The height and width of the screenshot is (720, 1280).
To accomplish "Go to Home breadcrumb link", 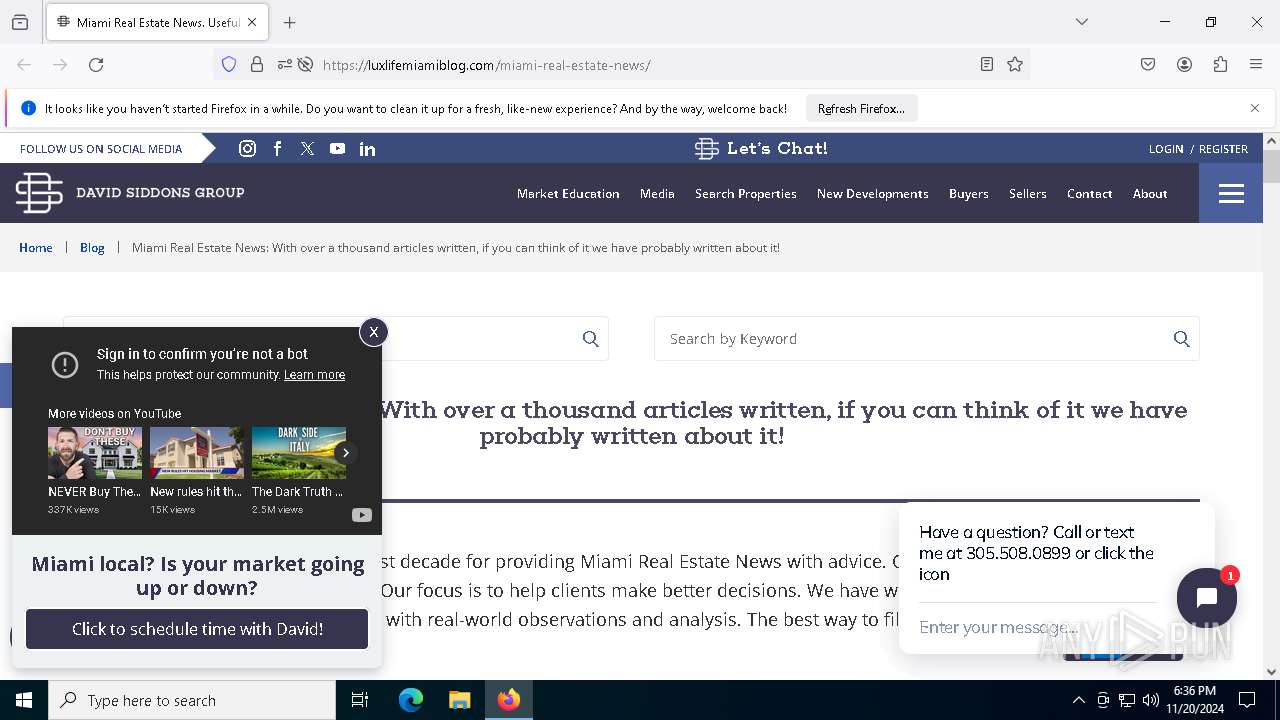I will click(36, 248).
